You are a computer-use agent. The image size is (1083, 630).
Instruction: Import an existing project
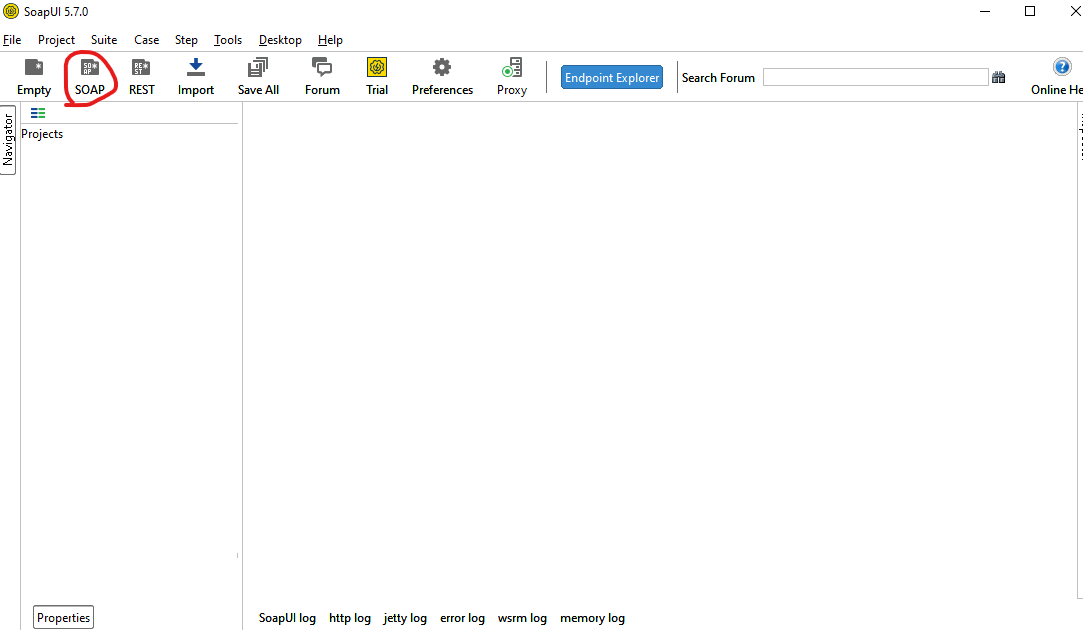coord(195,77)
